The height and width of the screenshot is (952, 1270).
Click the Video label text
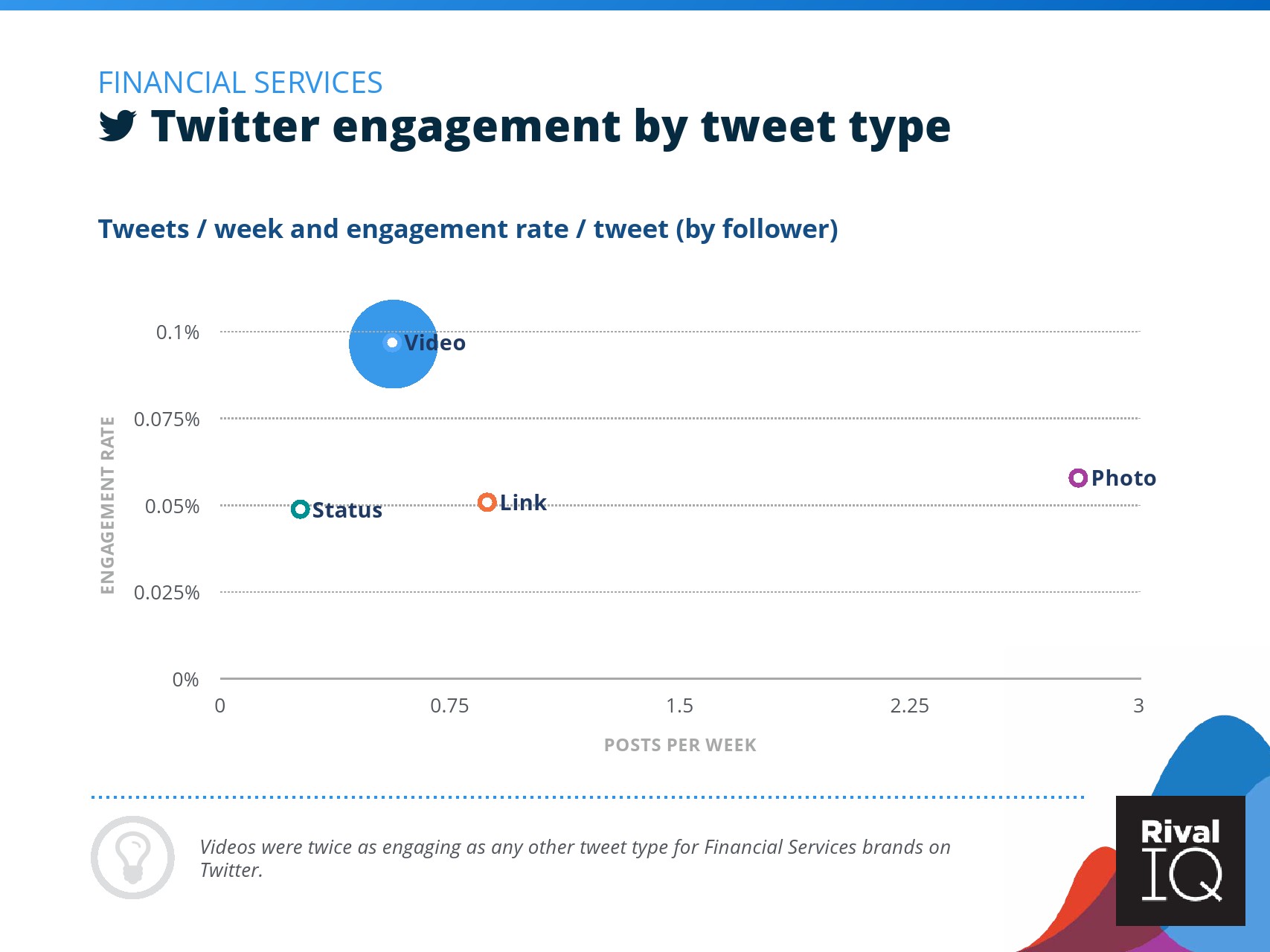435,343
